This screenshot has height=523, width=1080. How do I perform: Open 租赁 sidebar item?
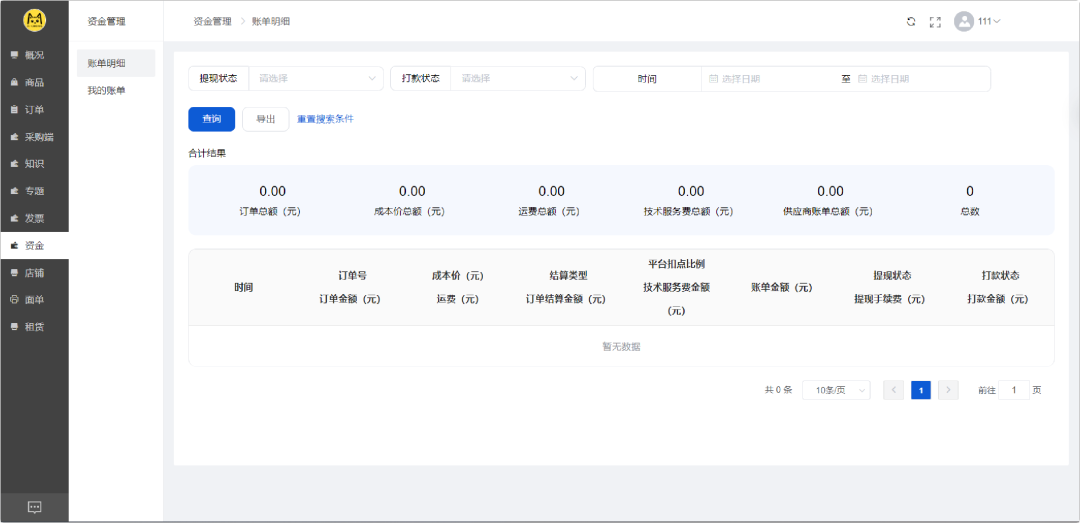tap(34, 327)
